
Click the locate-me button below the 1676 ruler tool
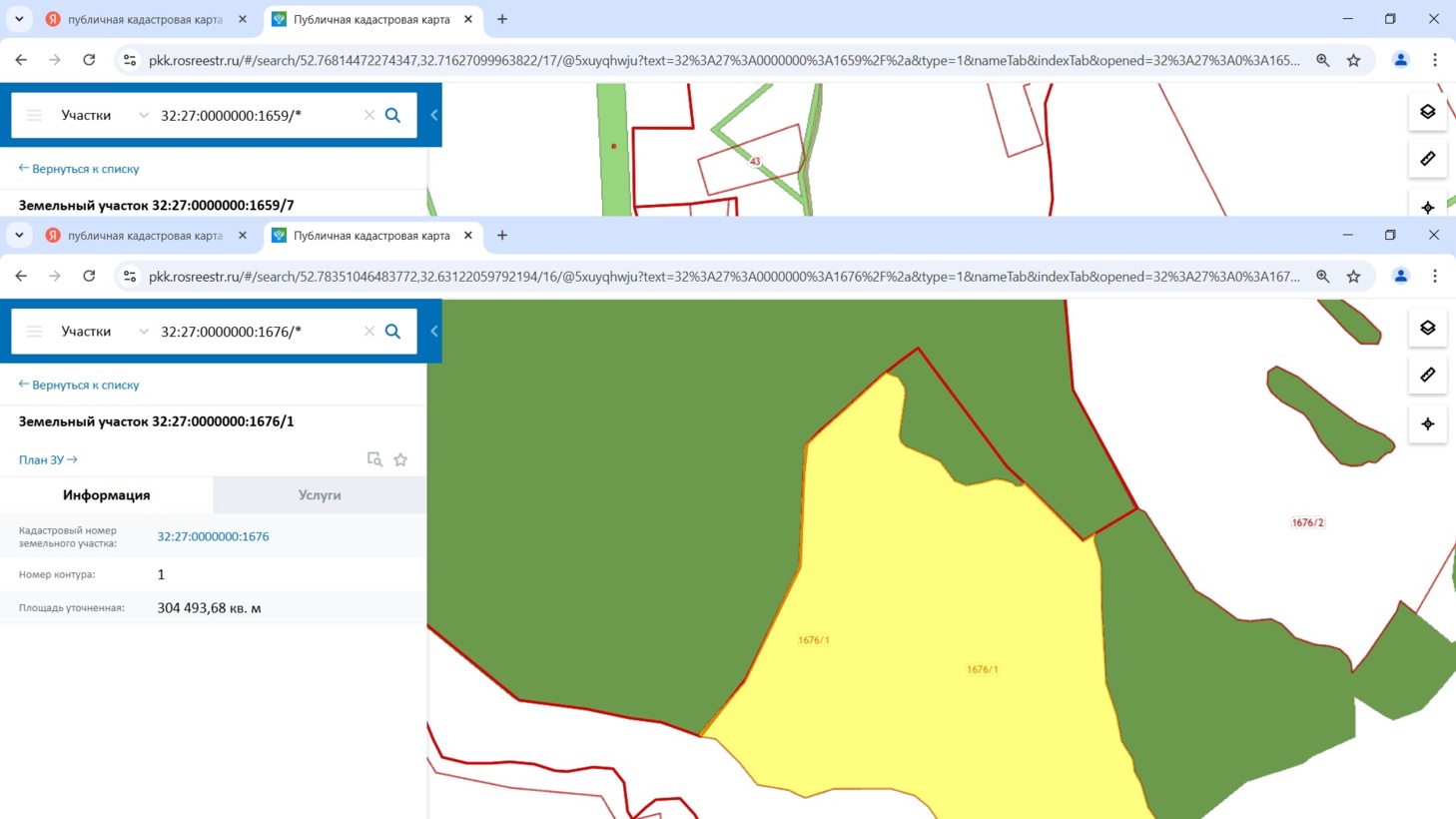pos(1427,423)
